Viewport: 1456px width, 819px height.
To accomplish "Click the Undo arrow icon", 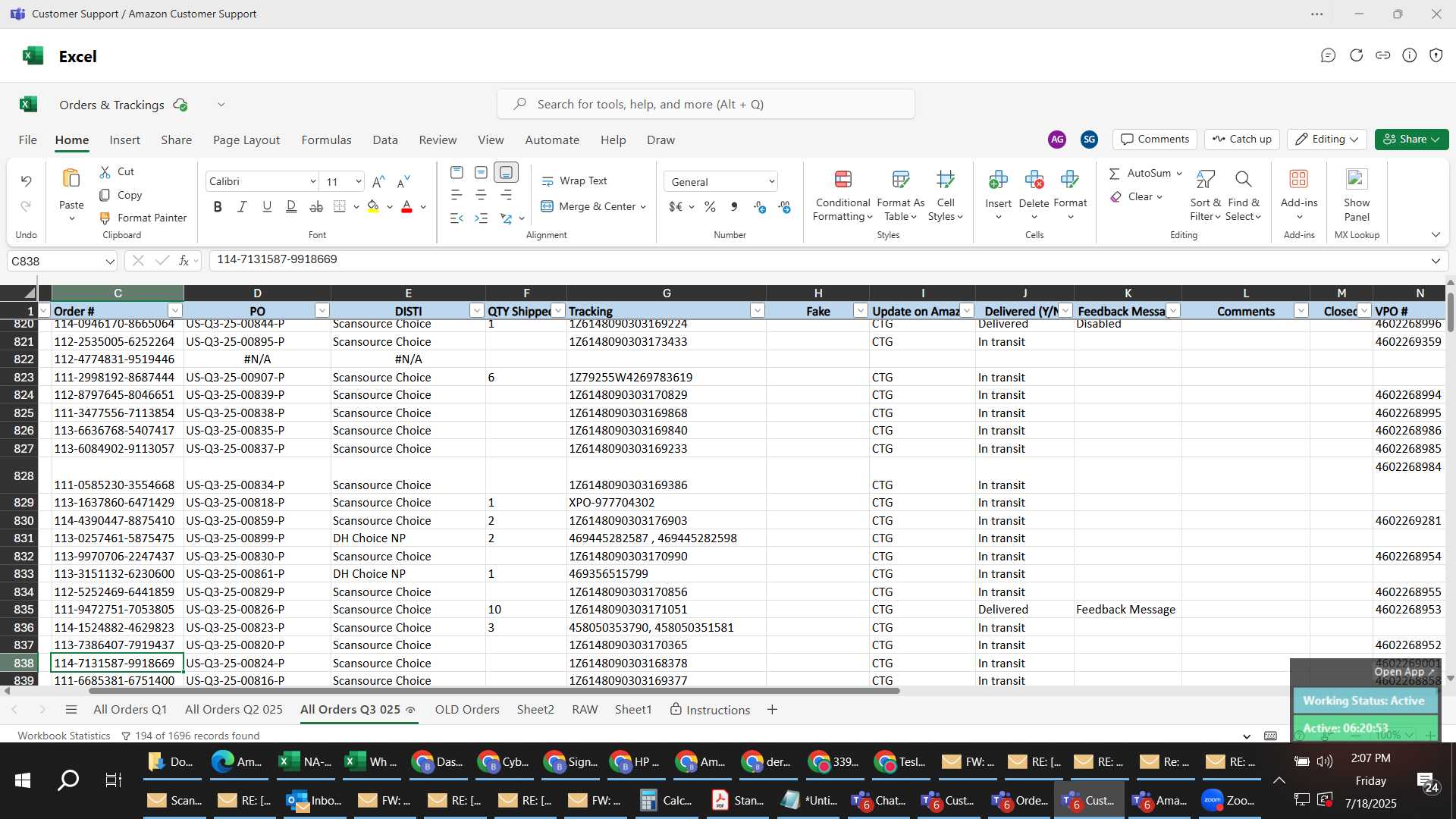I will pos(26,181).
